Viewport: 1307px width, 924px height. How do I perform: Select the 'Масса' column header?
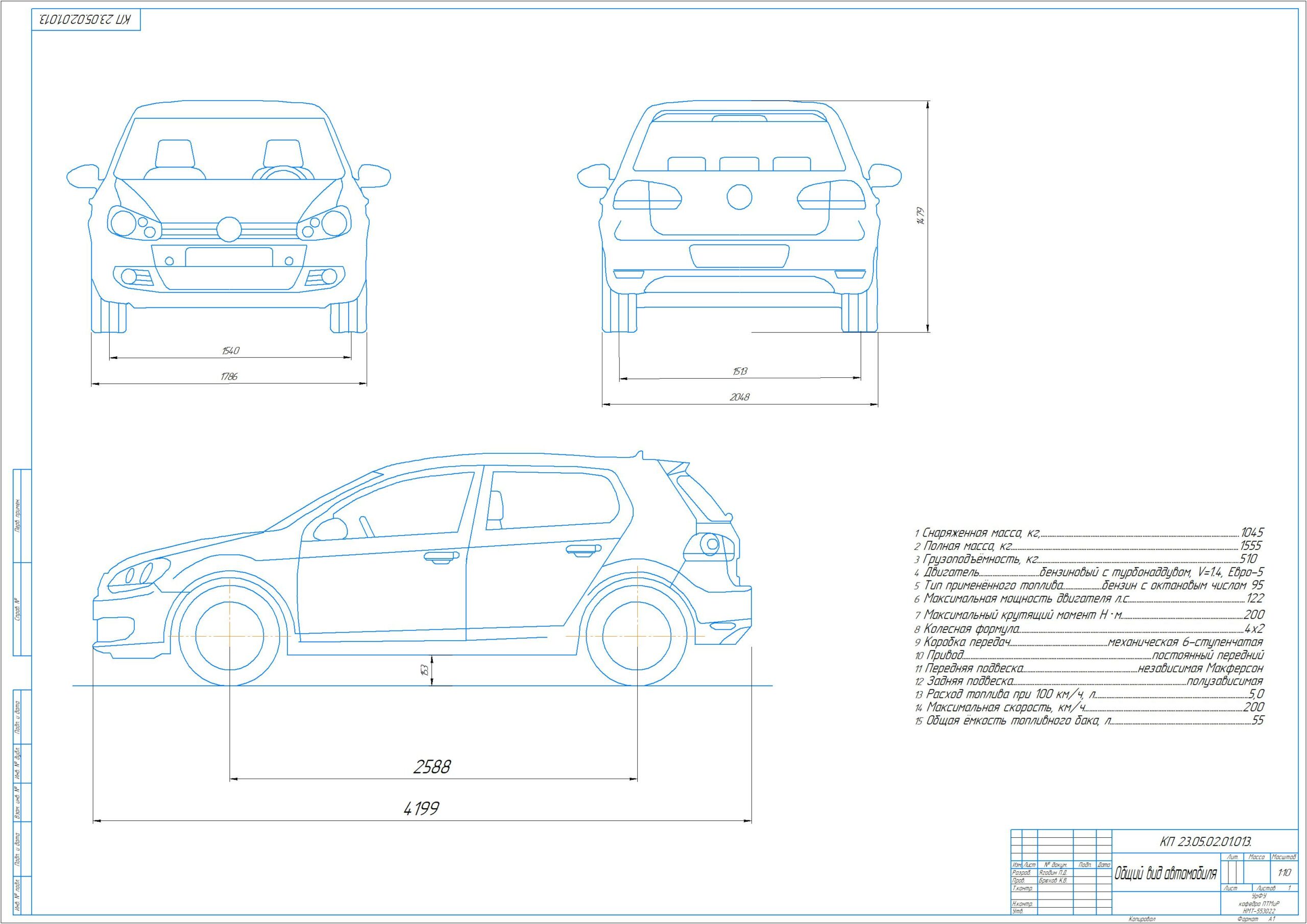pyautogui.click(x=1256, y=857)
